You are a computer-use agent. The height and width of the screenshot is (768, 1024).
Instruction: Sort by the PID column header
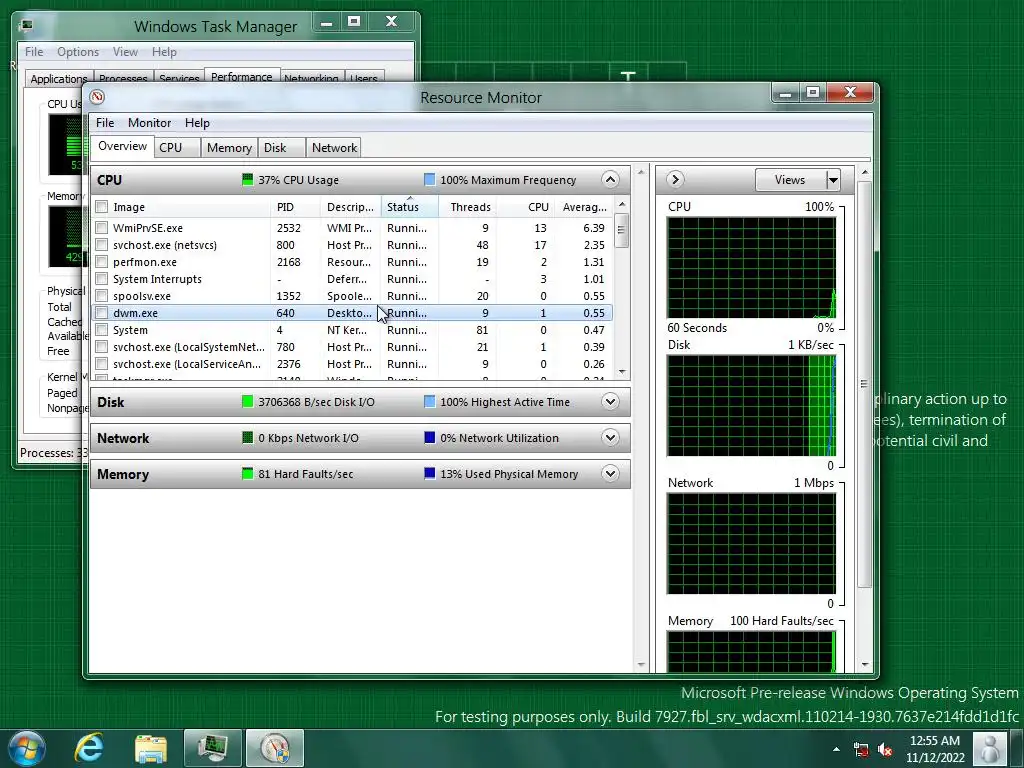(x=295, y=207)
